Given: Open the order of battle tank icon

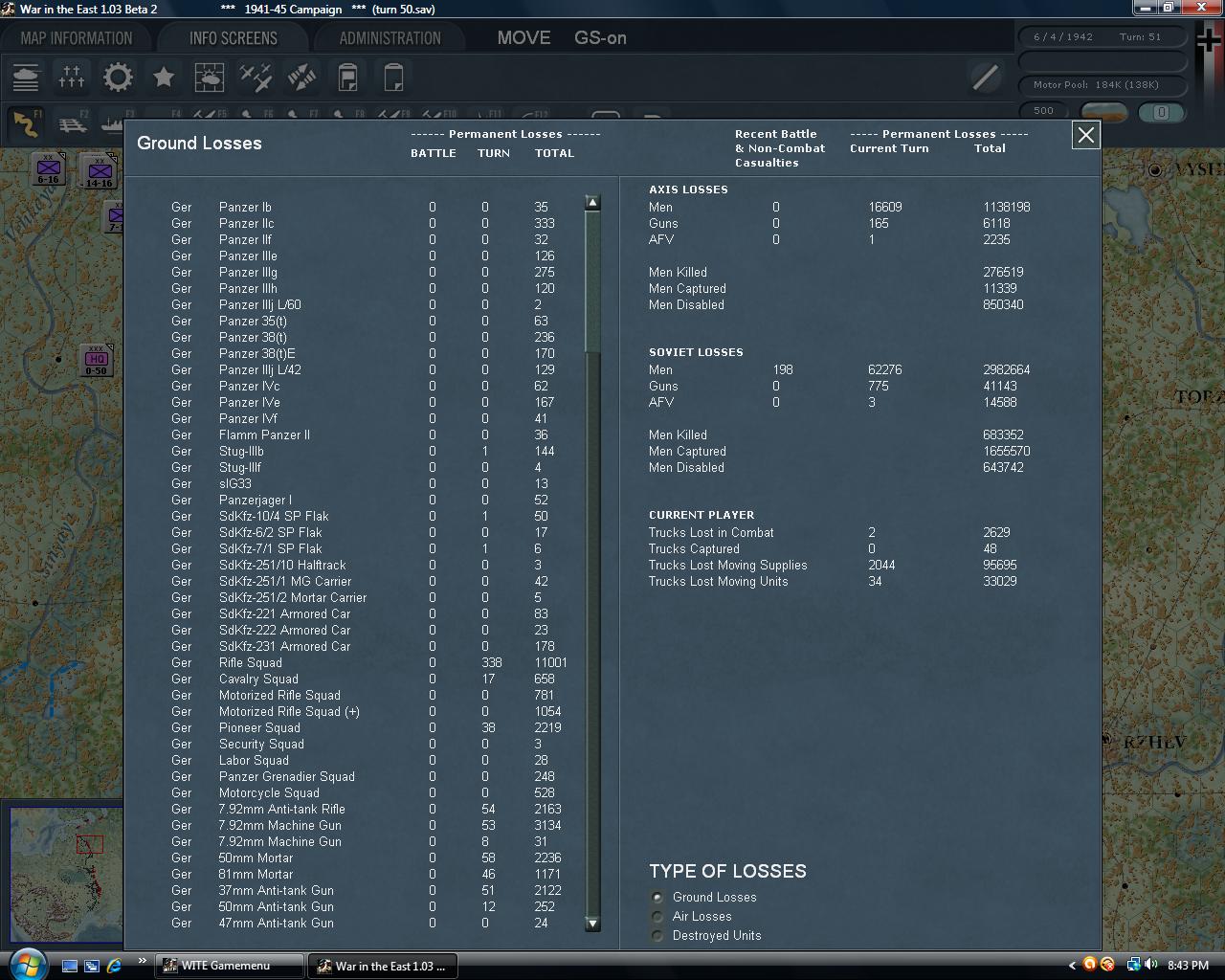Looking at the screenshot, I should point(26,78).
